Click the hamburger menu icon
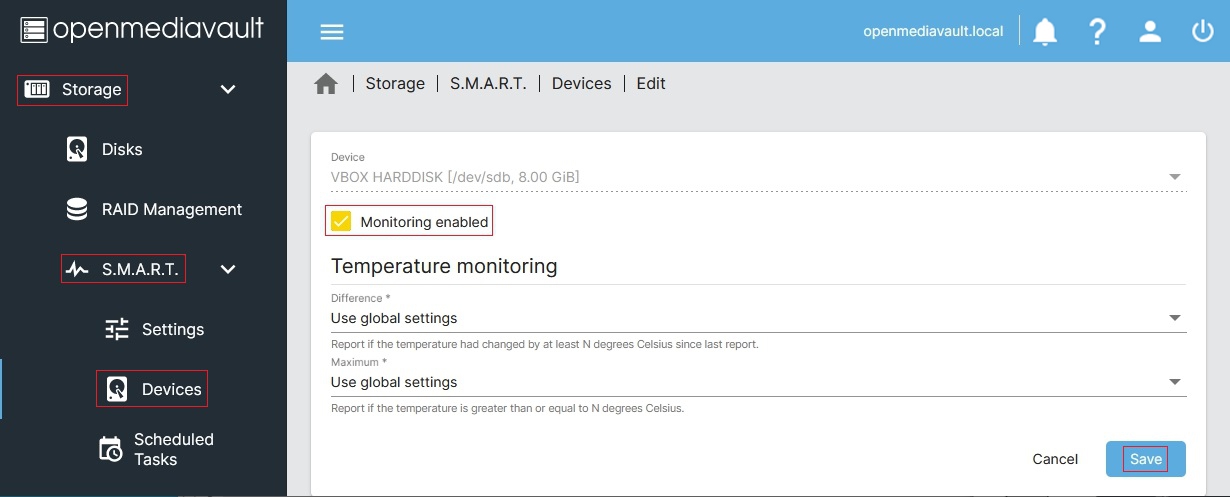Image resolution: width=1230 pixels, height=497 pixels. 331,31
